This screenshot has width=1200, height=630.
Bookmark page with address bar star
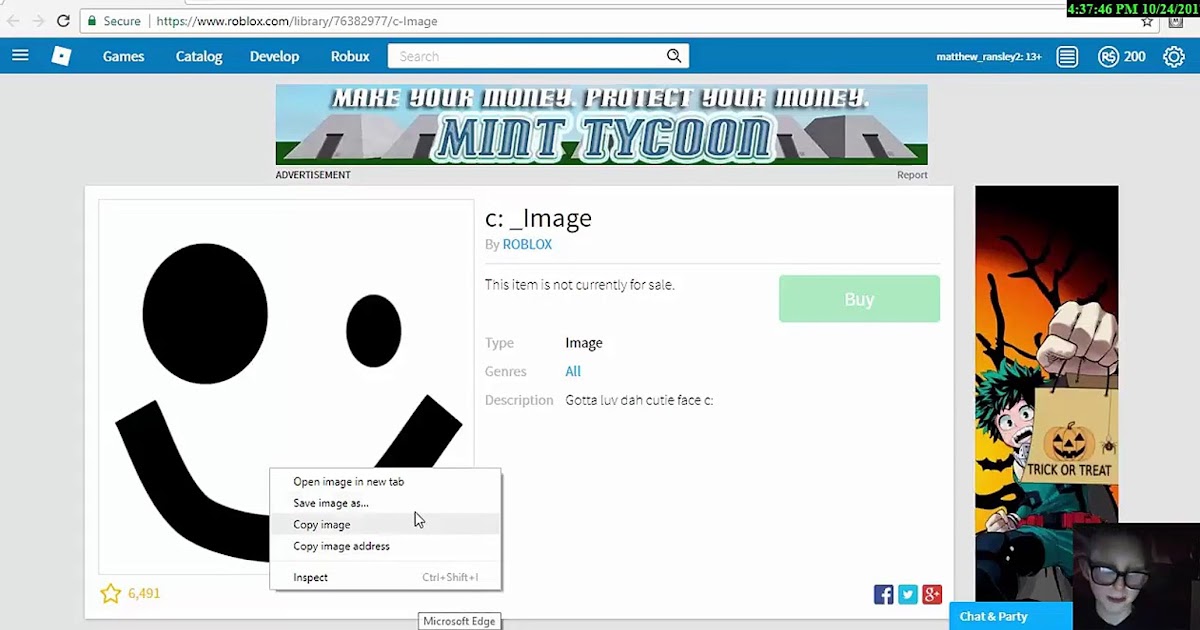pos(1147,21)
